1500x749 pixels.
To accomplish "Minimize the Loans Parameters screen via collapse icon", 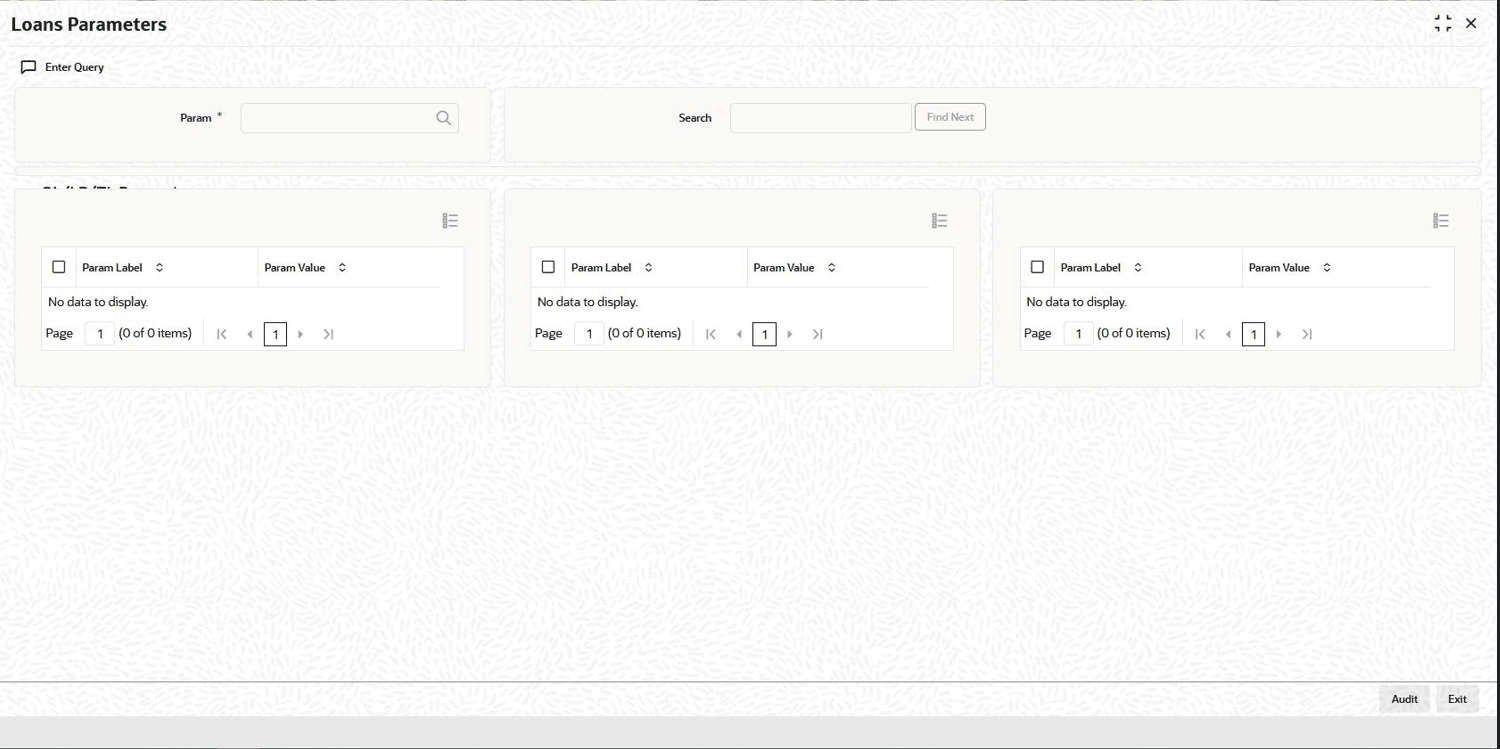I will [1442, 23].
